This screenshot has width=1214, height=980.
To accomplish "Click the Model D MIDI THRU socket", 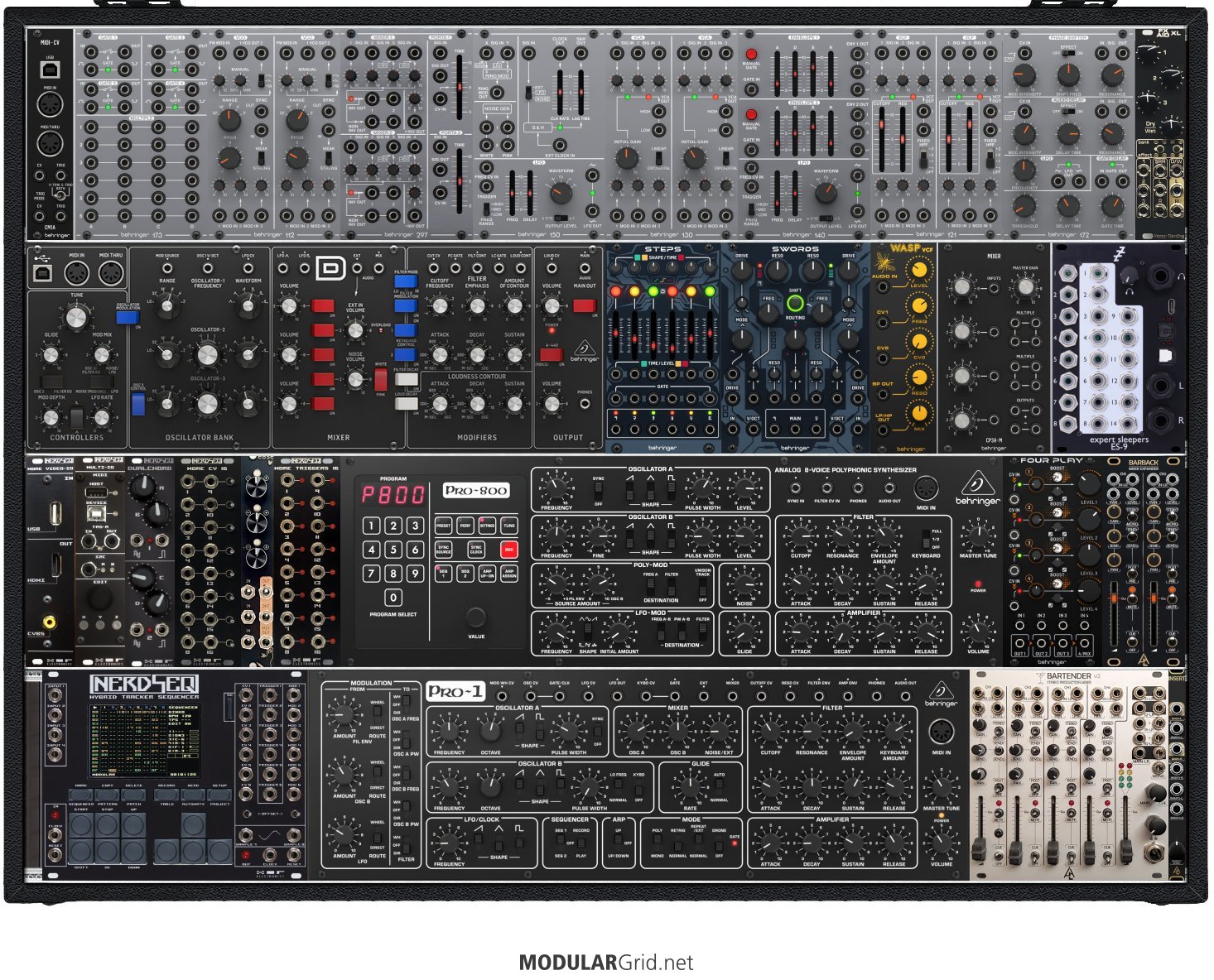I will point(110,274).
